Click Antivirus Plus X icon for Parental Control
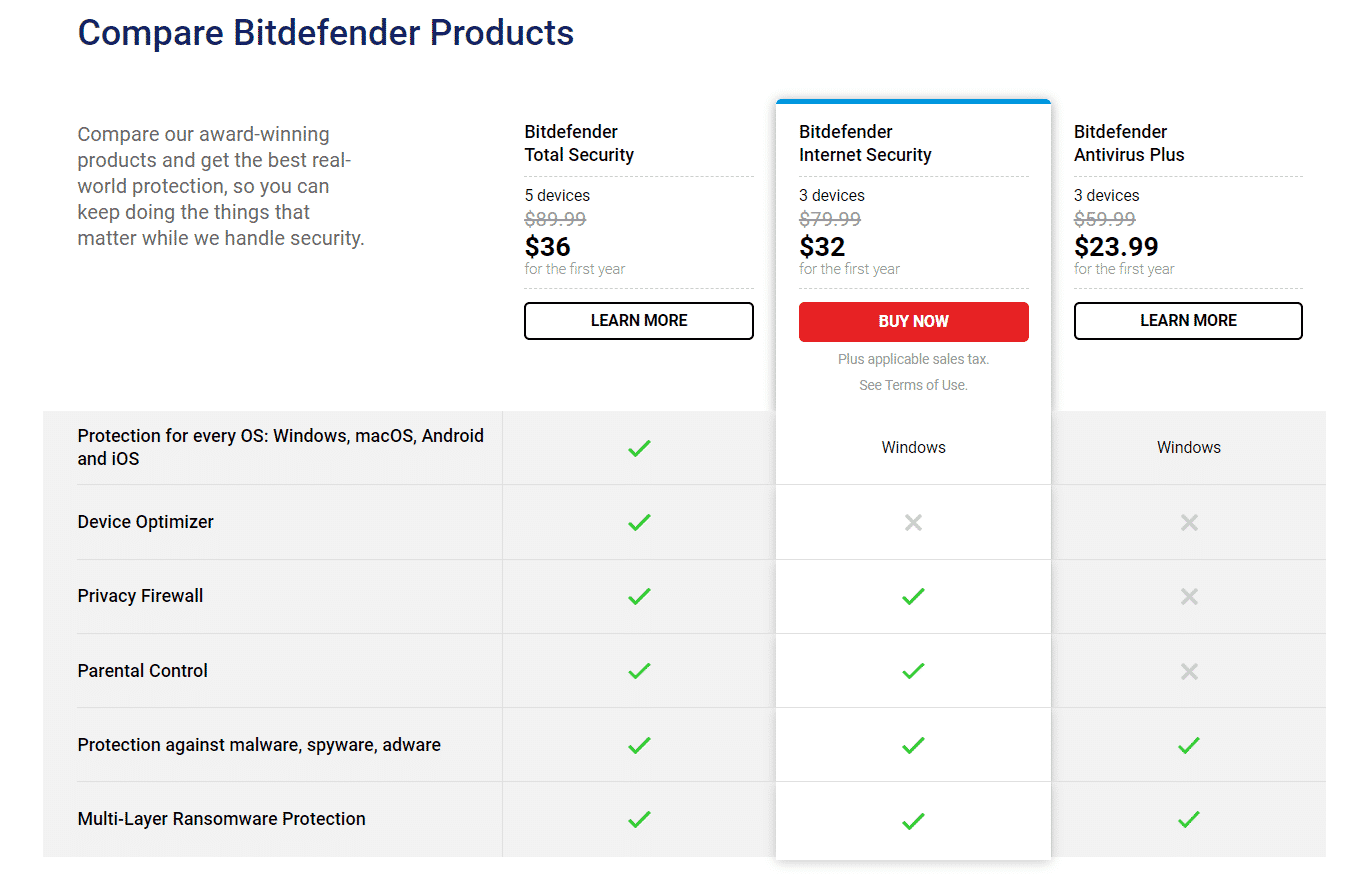 [1189, 671]
